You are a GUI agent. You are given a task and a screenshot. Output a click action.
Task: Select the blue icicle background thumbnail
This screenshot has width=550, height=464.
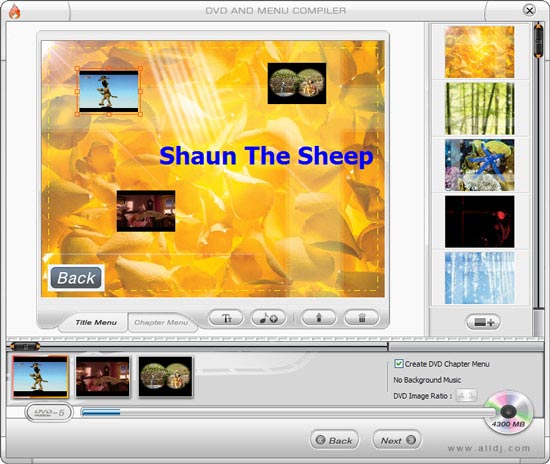479,278
